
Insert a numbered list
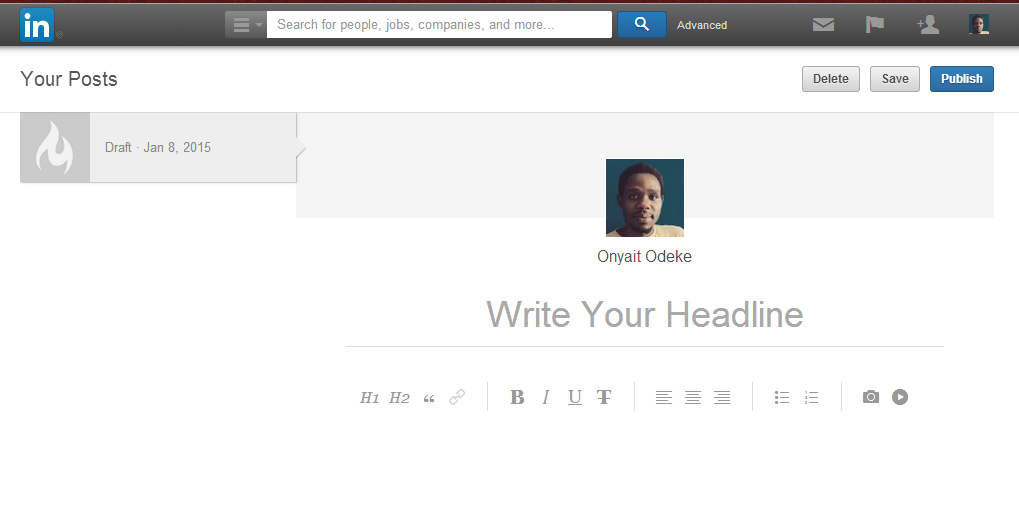click(x=811, y=397)
